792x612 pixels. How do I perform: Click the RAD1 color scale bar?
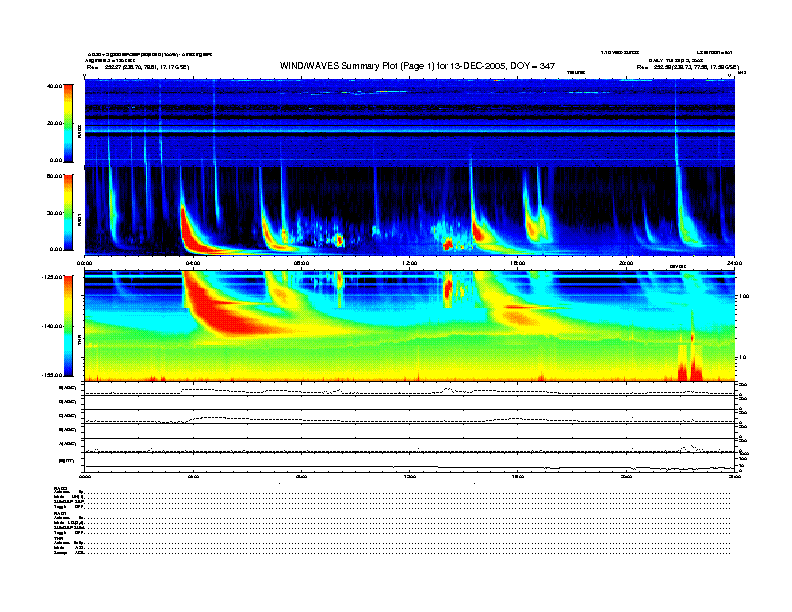tap(68, 212)
